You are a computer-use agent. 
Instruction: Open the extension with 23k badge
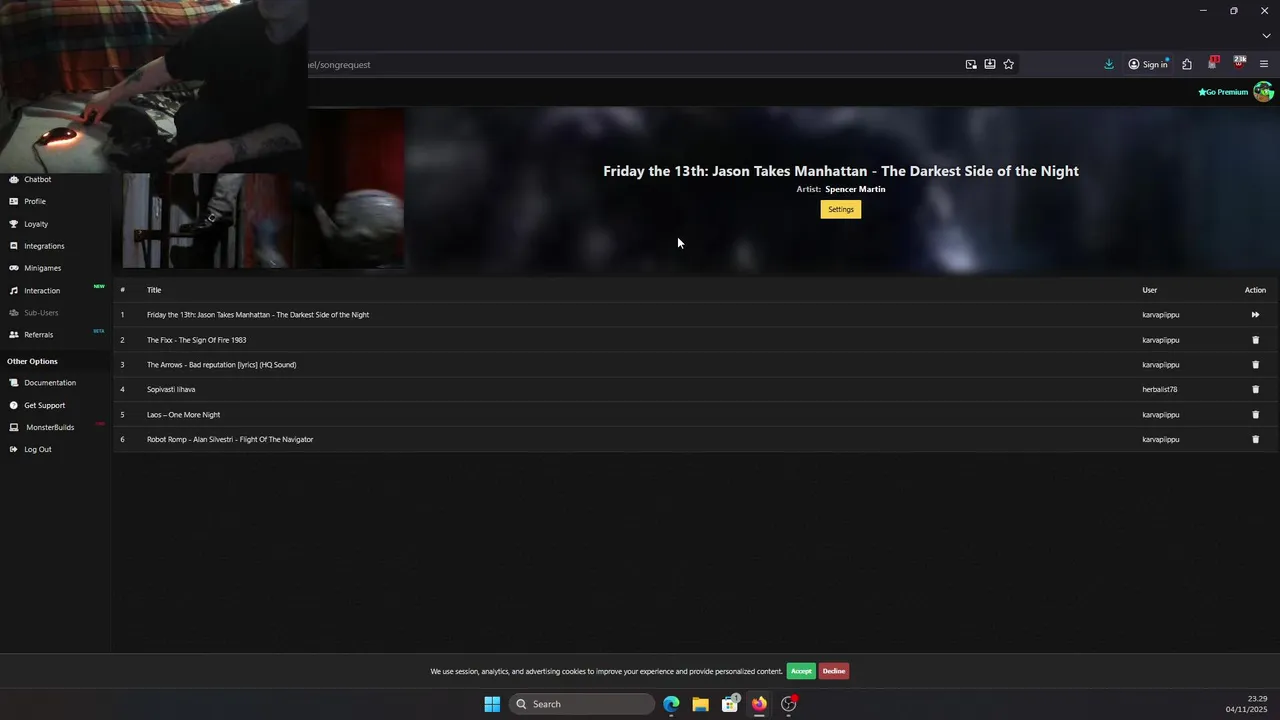click(x=1239, y=63)
